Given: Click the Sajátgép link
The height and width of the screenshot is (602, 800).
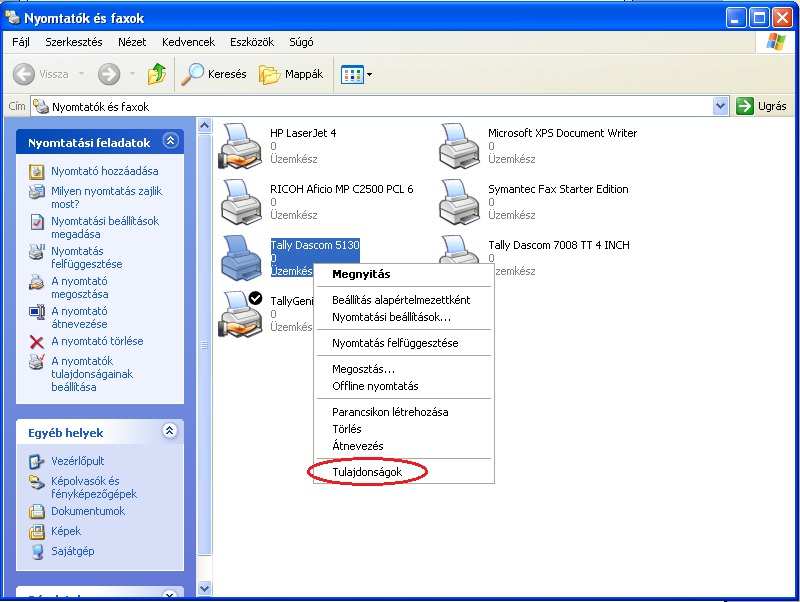Looking at the screenshot, I should [72, 551].
